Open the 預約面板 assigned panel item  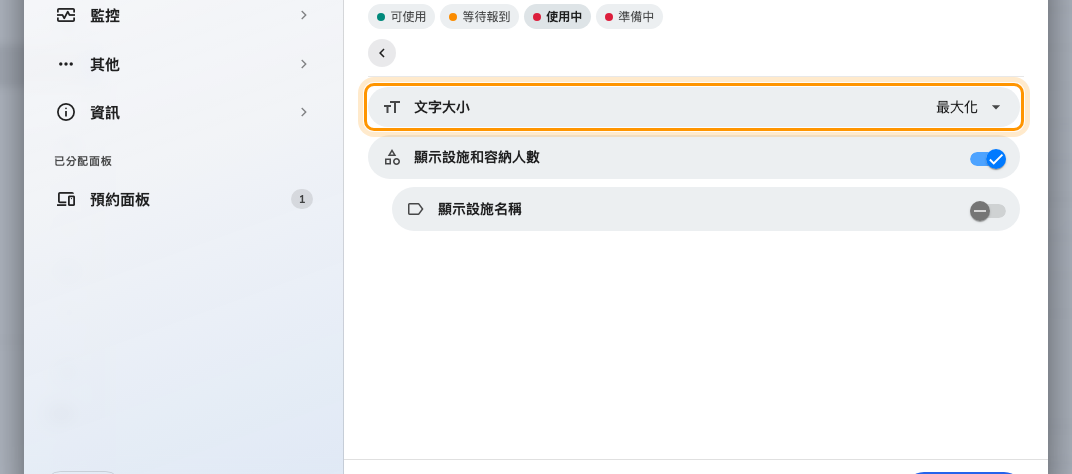(183, 200)
